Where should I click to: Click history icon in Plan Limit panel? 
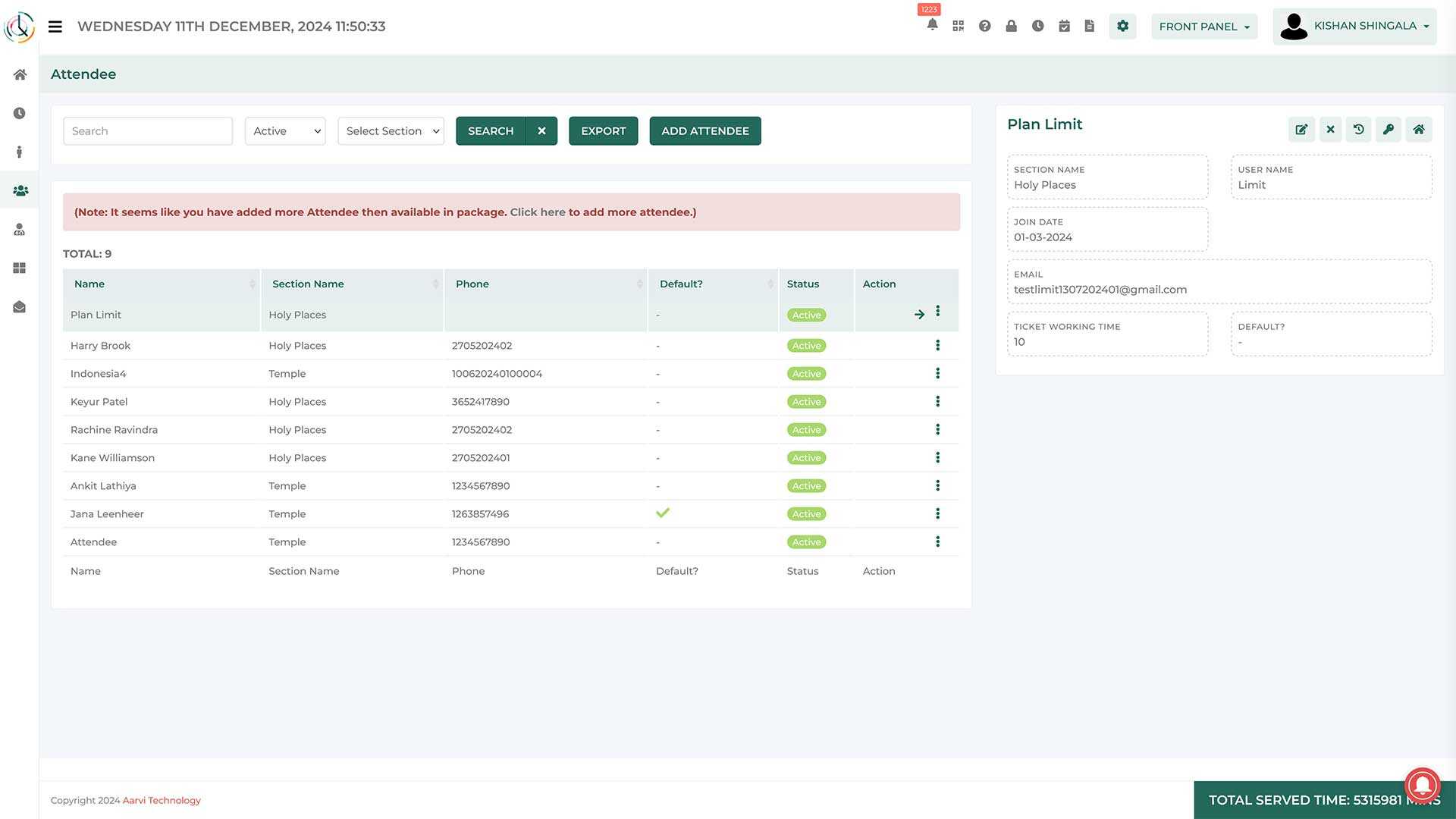(1359, 130)
